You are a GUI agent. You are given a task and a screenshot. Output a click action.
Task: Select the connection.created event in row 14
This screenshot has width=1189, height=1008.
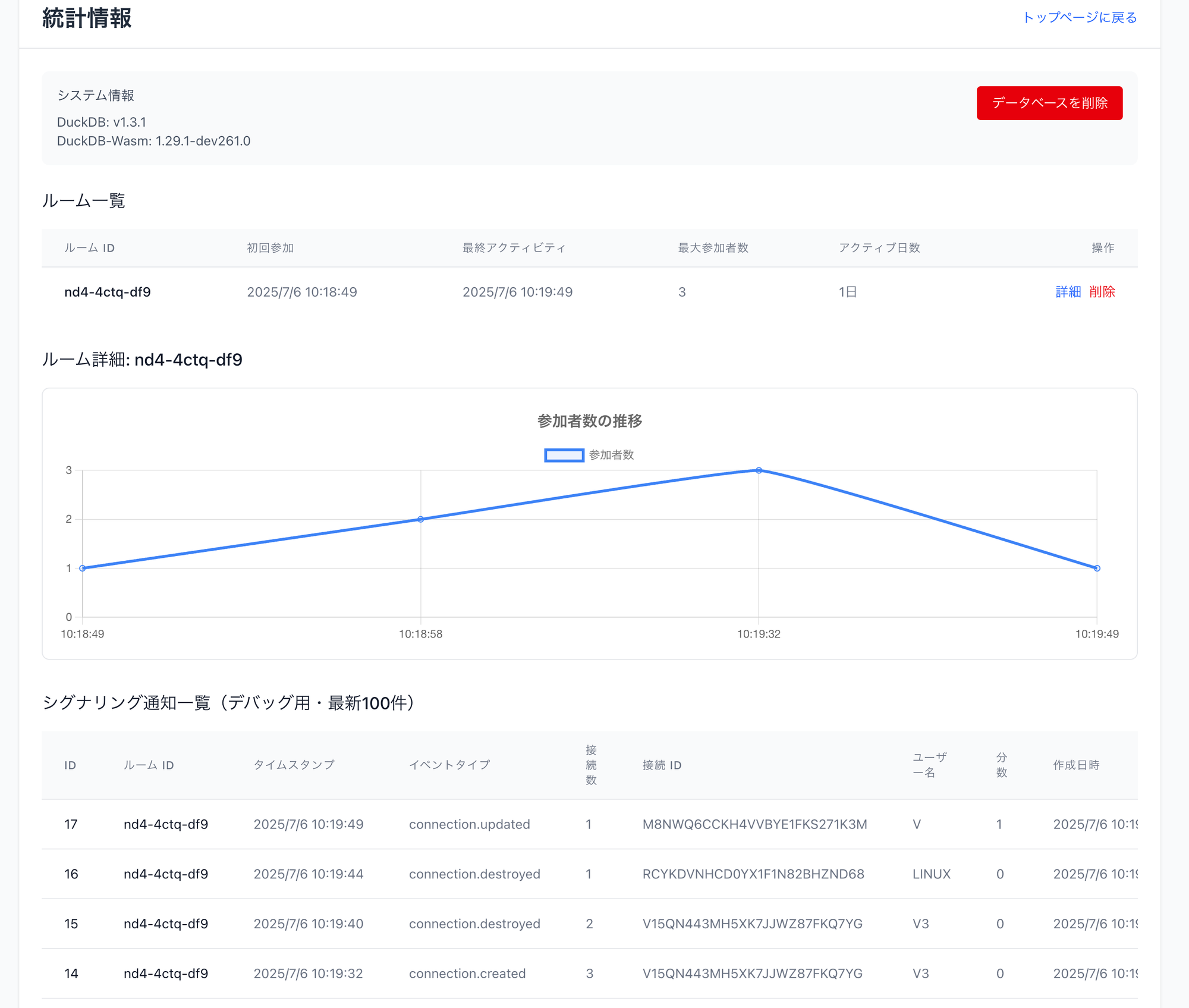click(467, 974)
